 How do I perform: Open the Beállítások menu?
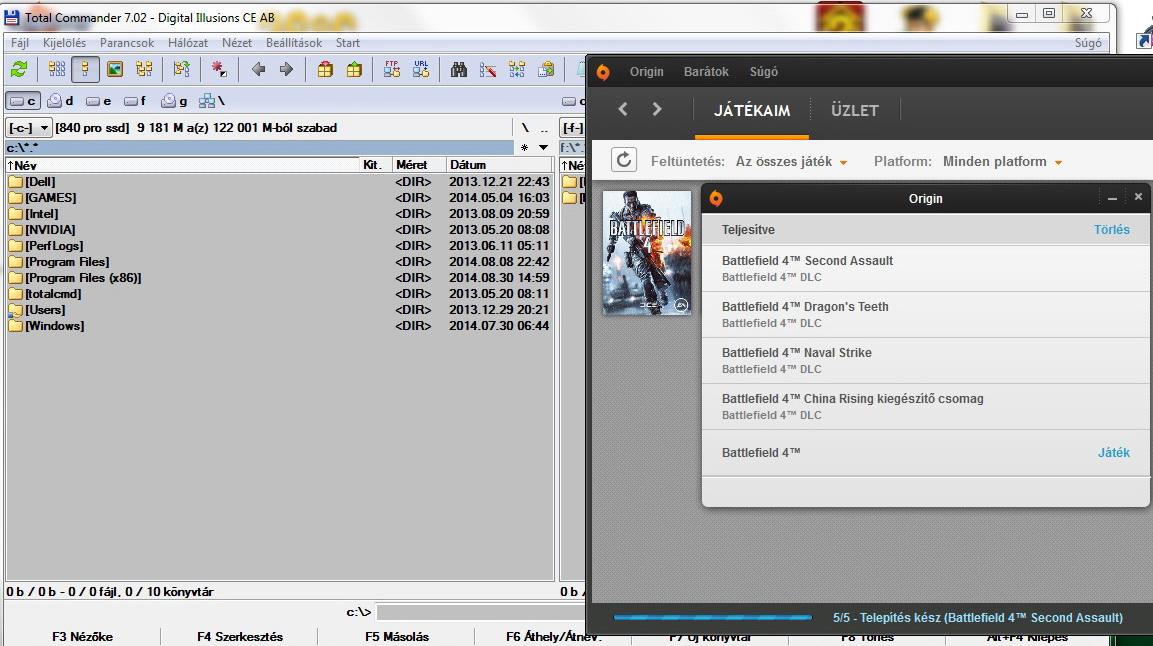click(293, 43)
